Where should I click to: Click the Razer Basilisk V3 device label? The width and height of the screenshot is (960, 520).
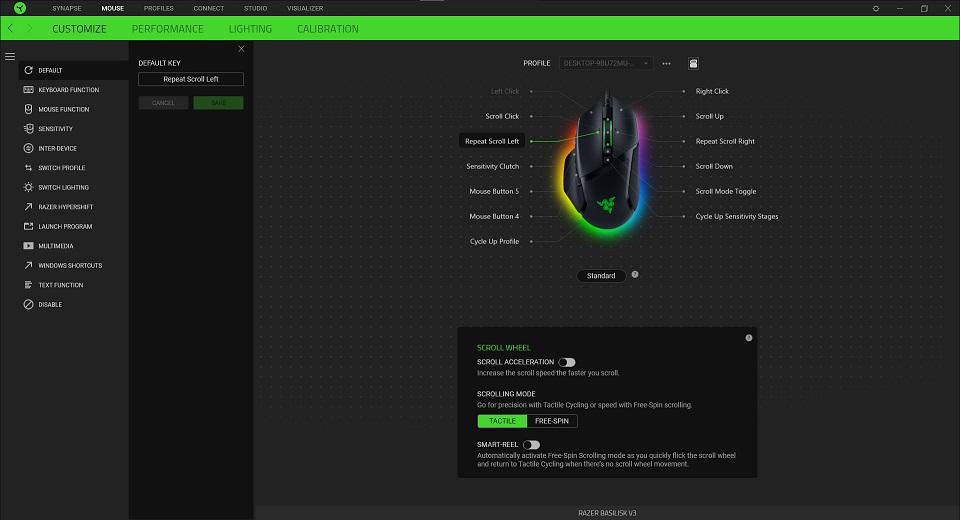[x=607, y=513]
